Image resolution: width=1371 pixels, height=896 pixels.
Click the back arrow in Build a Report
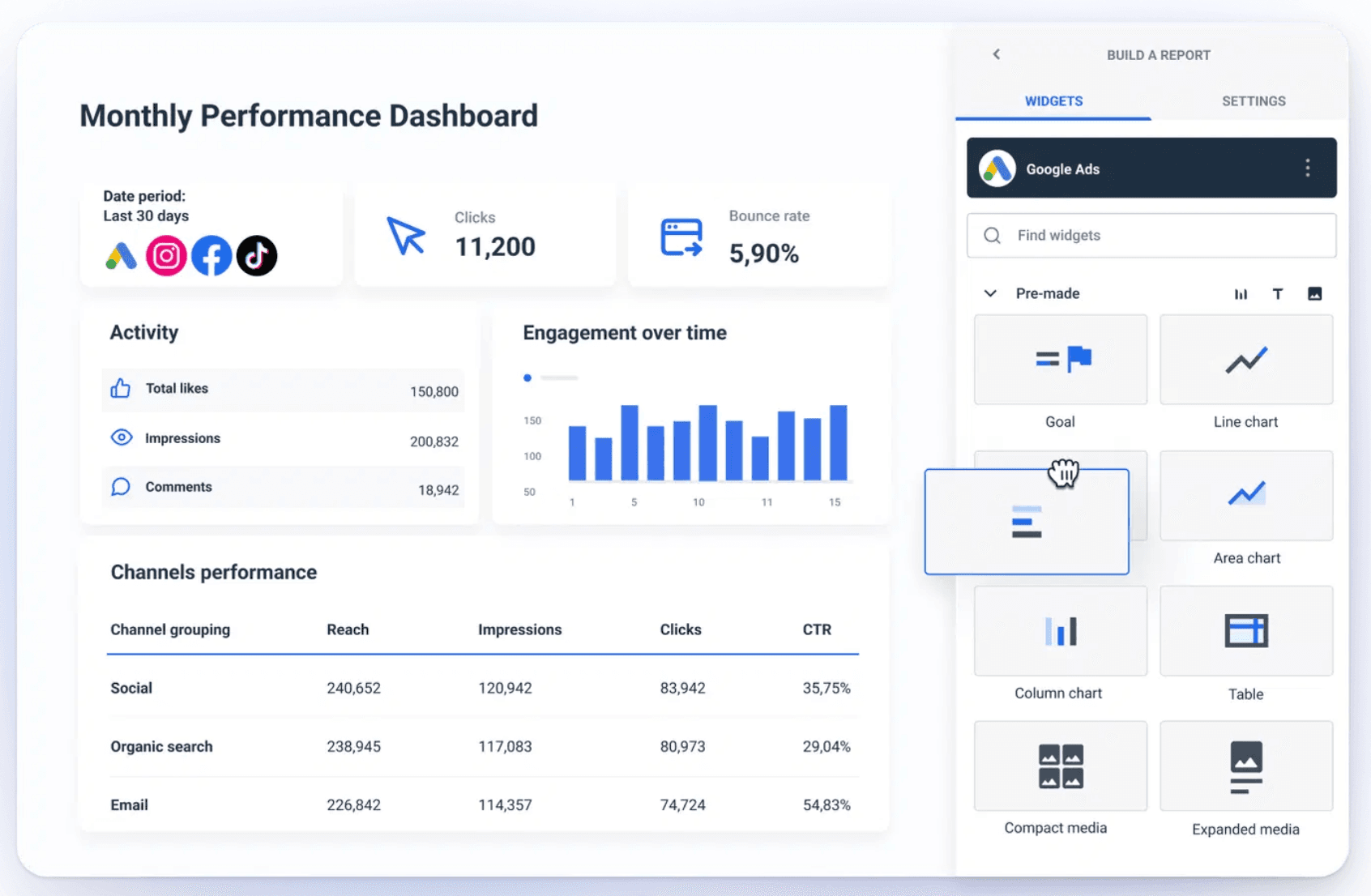(997, 54)
